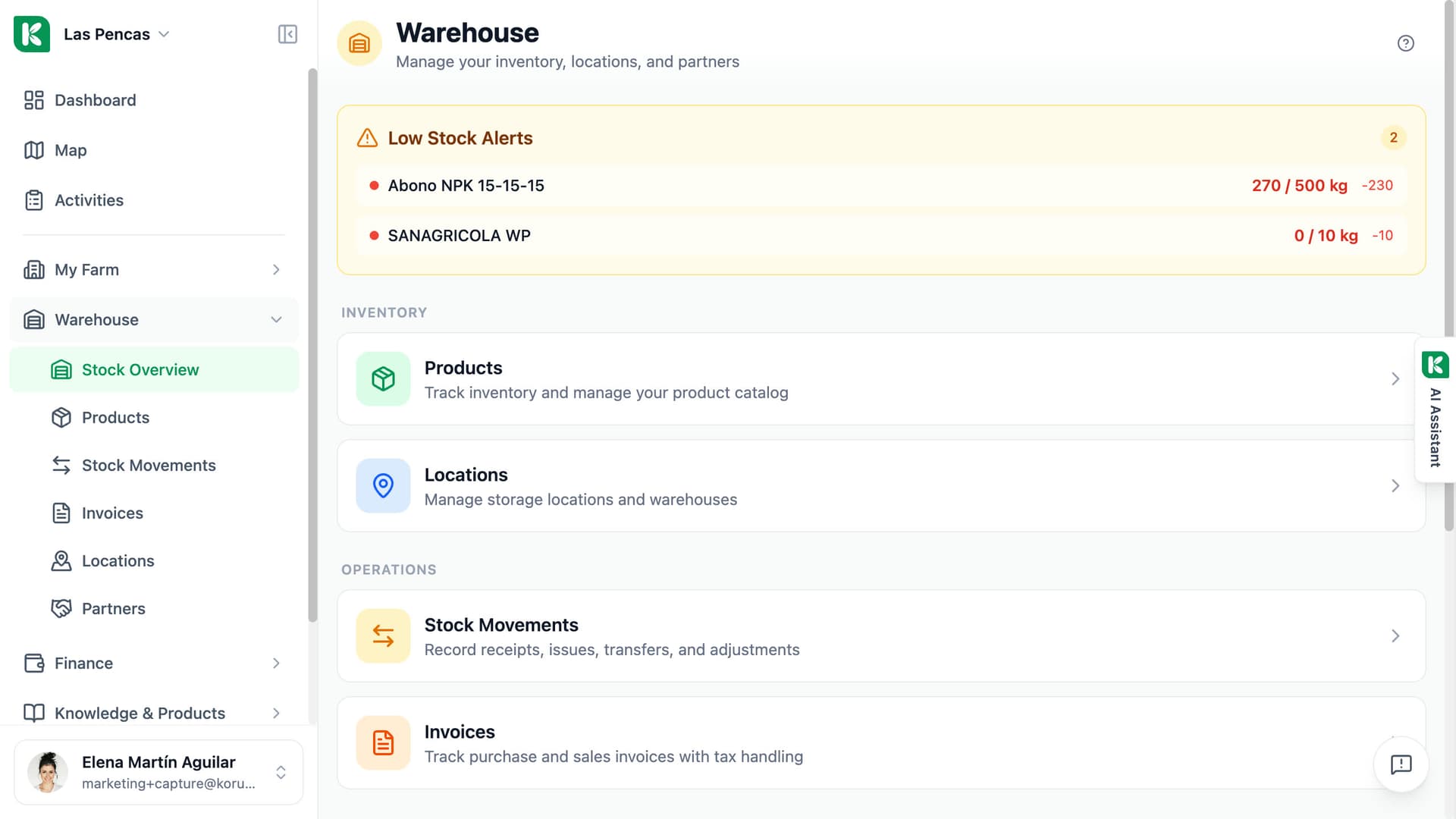Click the "270 / 500 kg" stock value
Viewport: 1456px width, 819px height.
tap(1299, 186)
